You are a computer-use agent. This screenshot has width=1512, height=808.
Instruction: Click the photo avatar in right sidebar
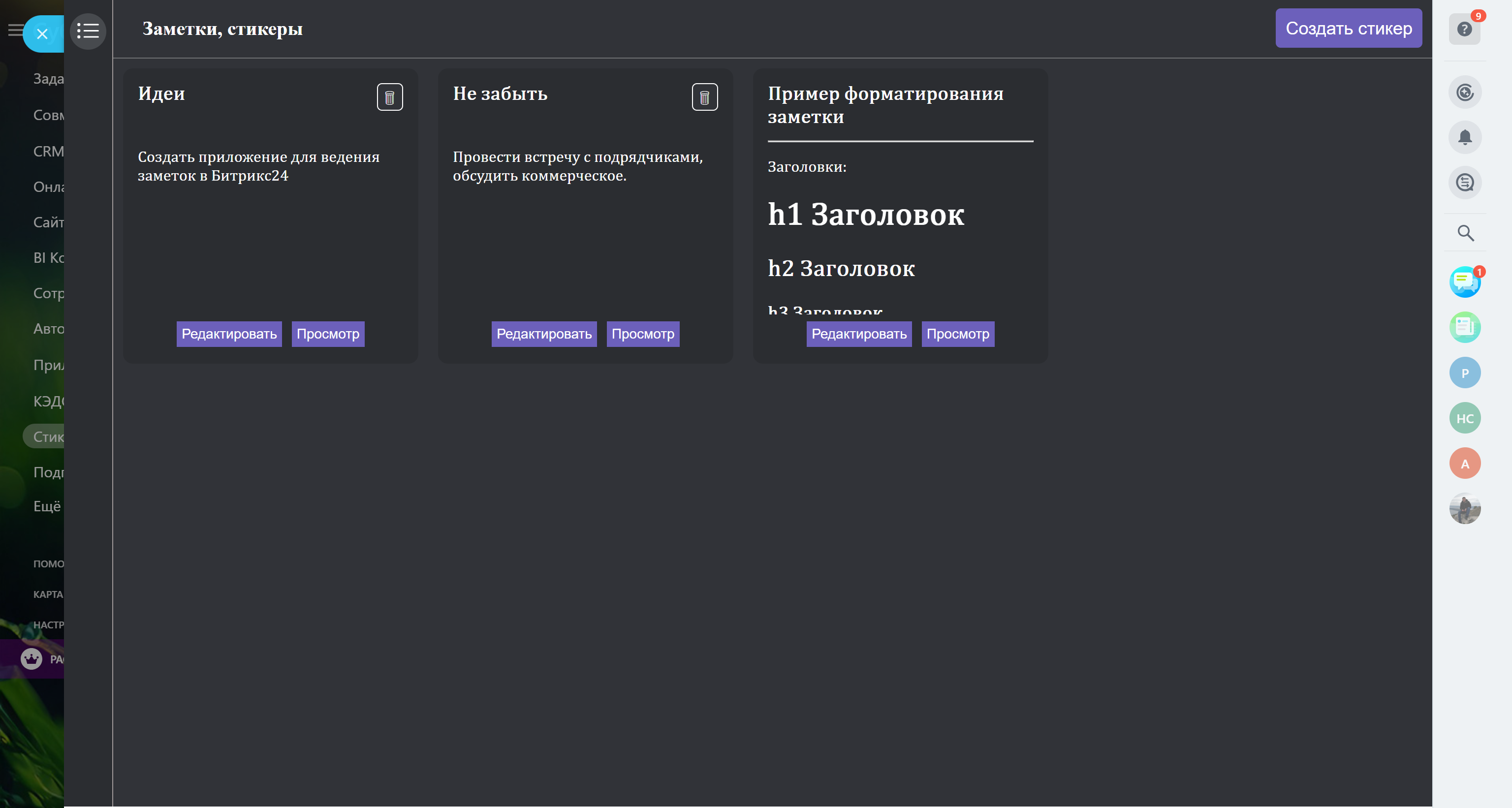1464,508
